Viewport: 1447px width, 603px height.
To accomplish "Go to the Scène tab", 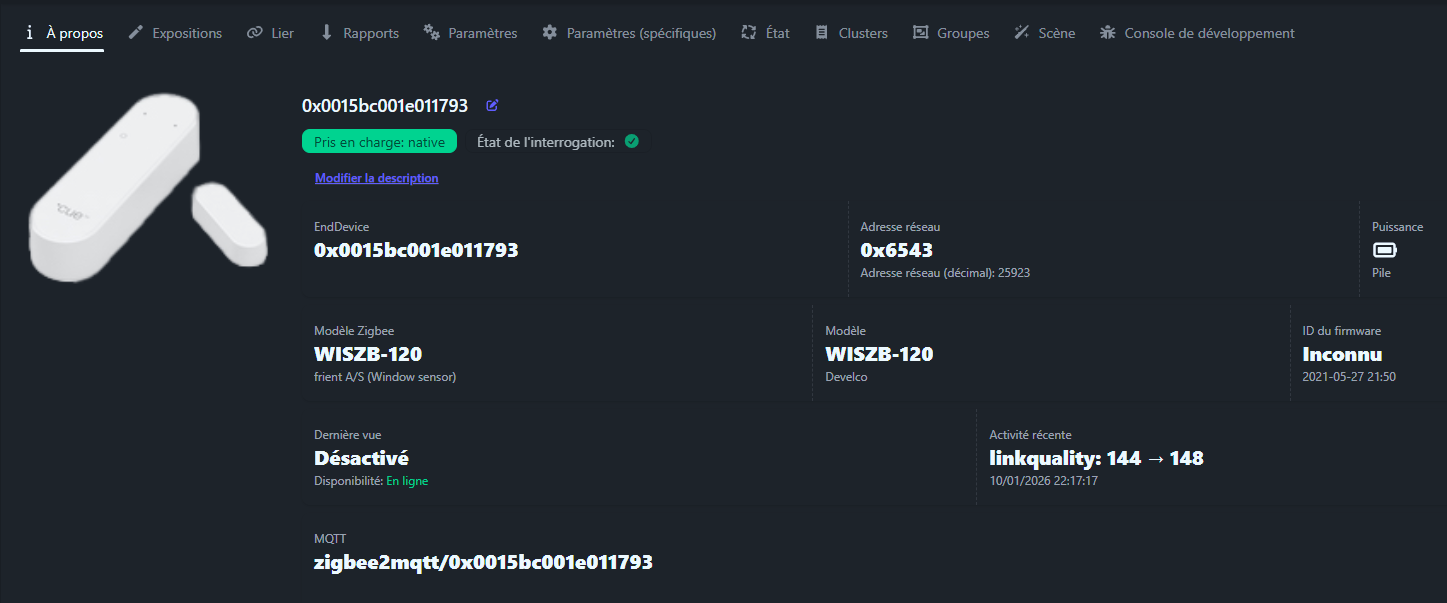I will 1045,33.
